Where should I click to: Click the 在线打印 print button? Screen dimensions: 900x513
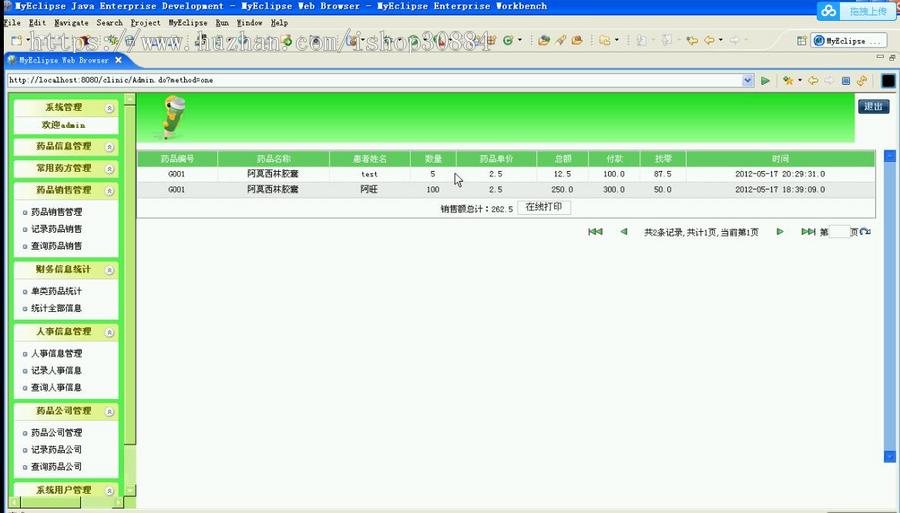pyautogui.click(x=544, y=207)
